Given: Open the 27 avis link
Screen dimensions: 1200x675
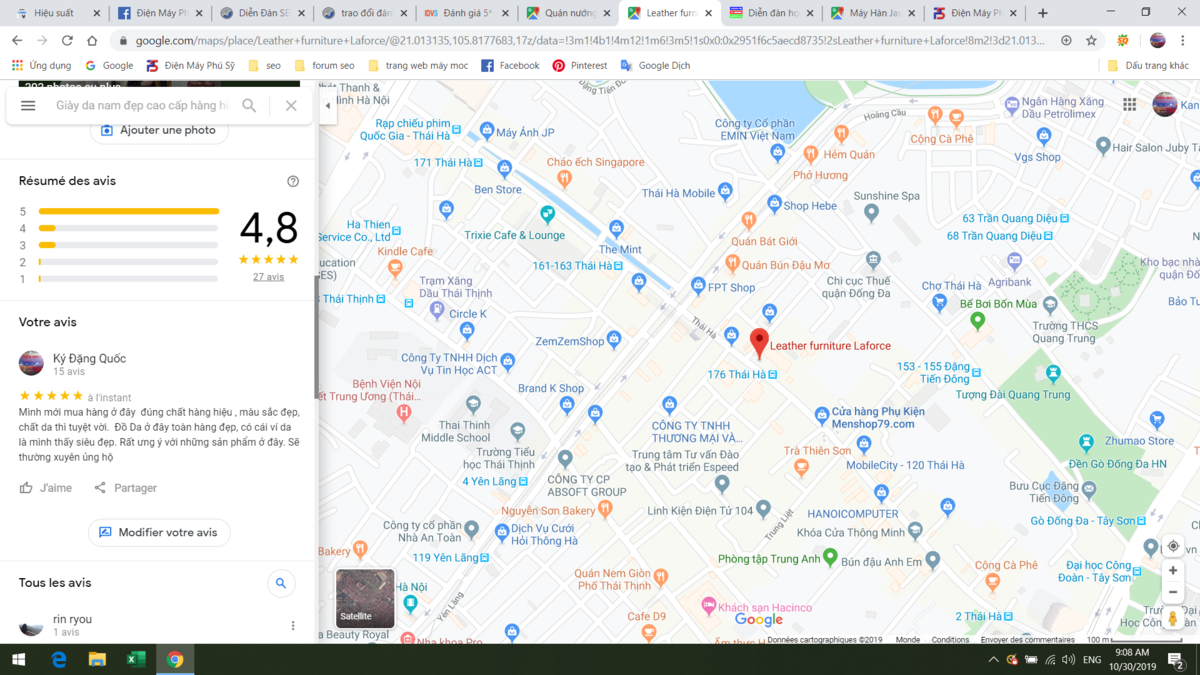Looking at the screenshot, I should pos(268,277).
